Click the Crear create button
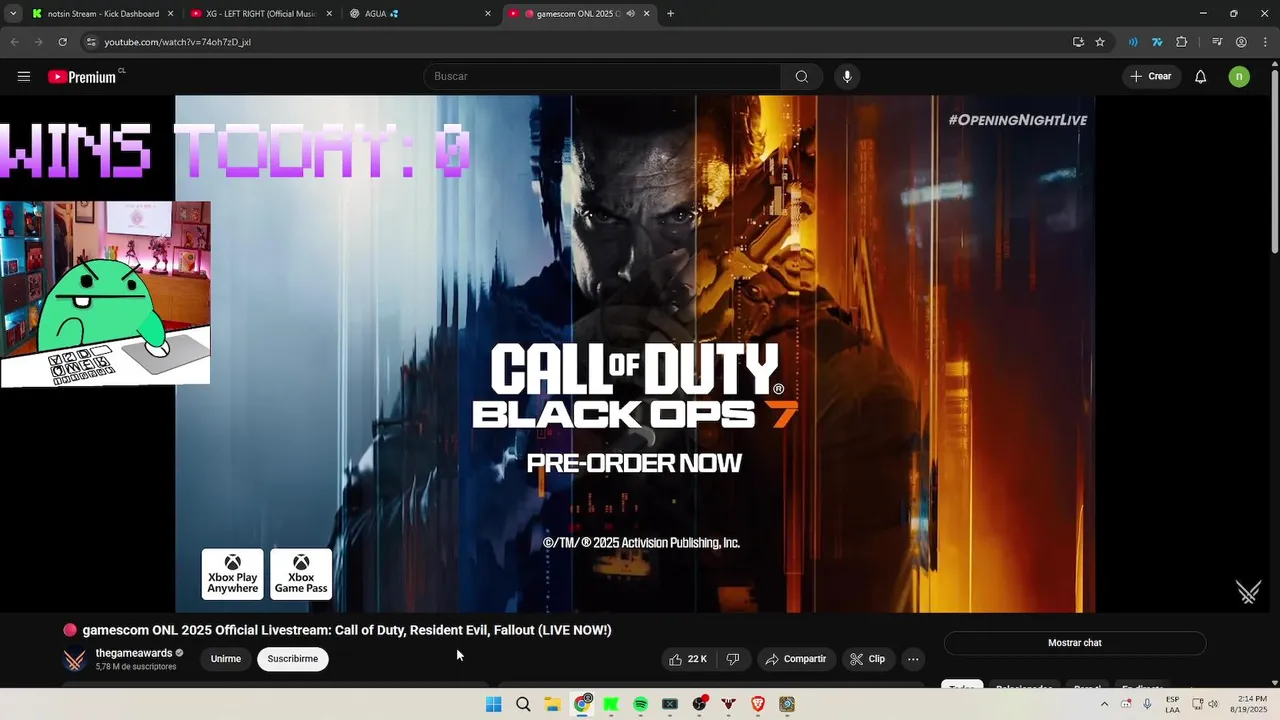1280x720 pixels. [x=1151, y=76]
